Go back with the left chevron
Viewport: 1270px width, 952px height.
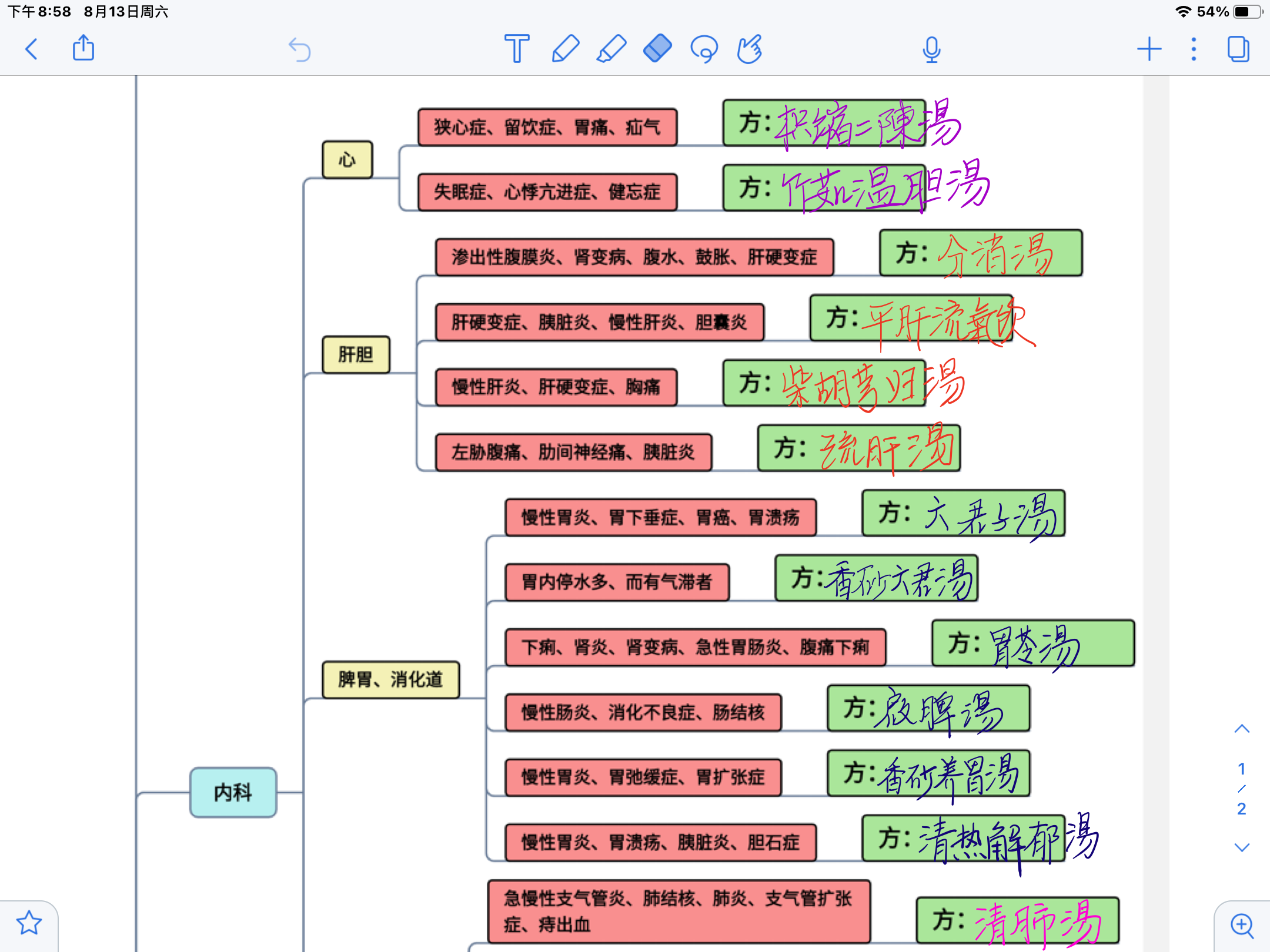point(32,49)
